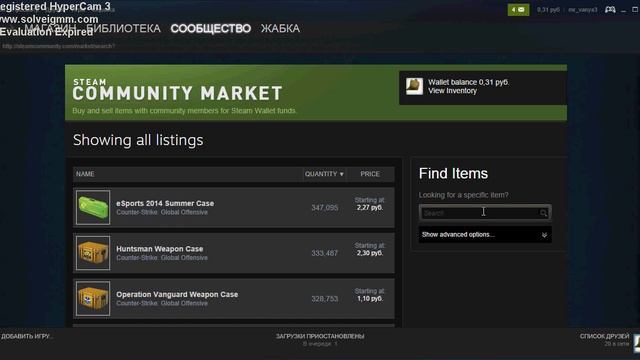Click the Huntsman Weapon Case thumbnail

pyautogui.click(x=93, y=253)
